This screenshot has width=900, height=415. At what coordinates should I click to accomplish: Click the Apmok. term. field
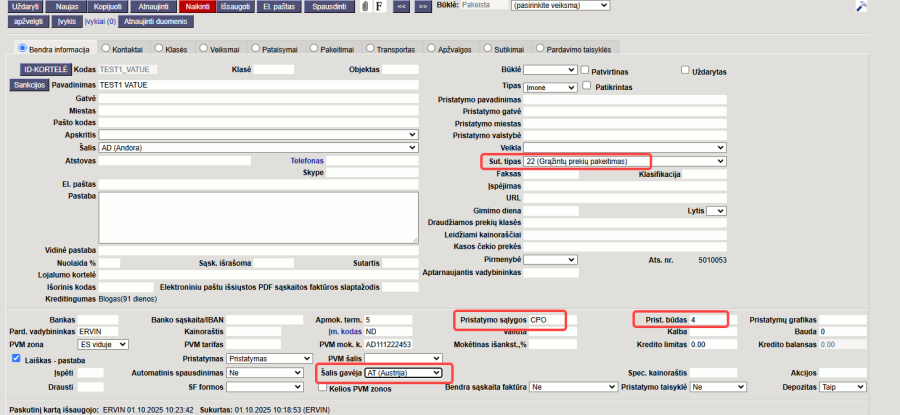click(389, 319)
